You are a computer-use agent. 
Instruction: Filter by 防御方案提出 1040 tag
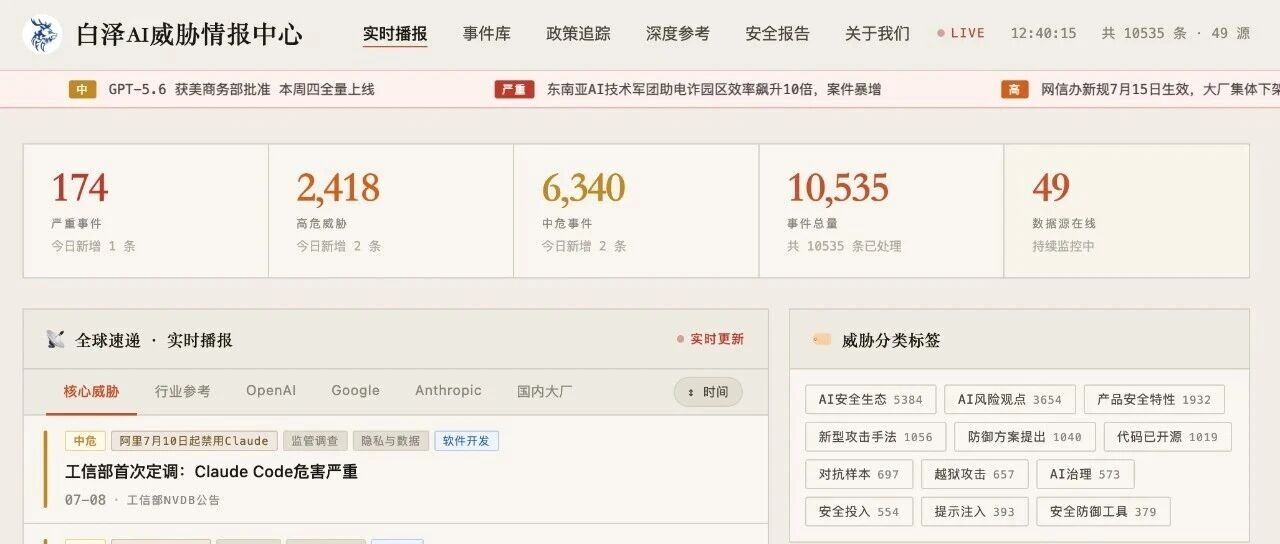click(x=1024, y=437)
